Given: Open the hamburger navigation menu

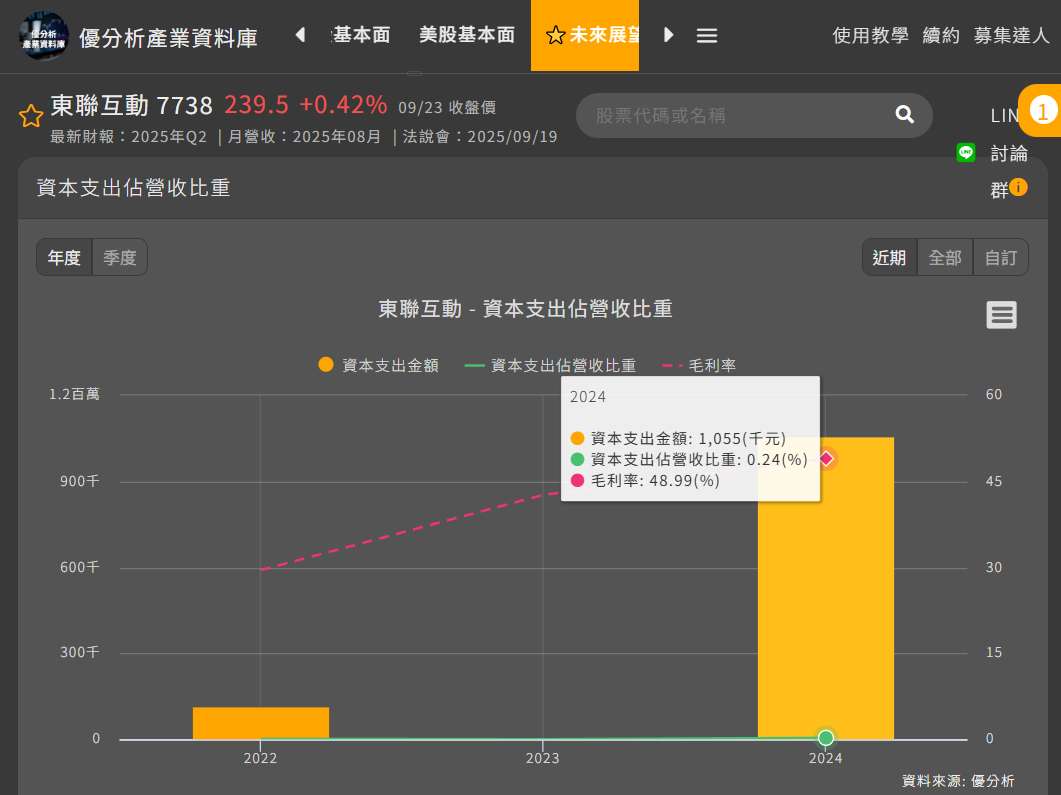Looking at the screenshot, I should click(x=706, y=35).
